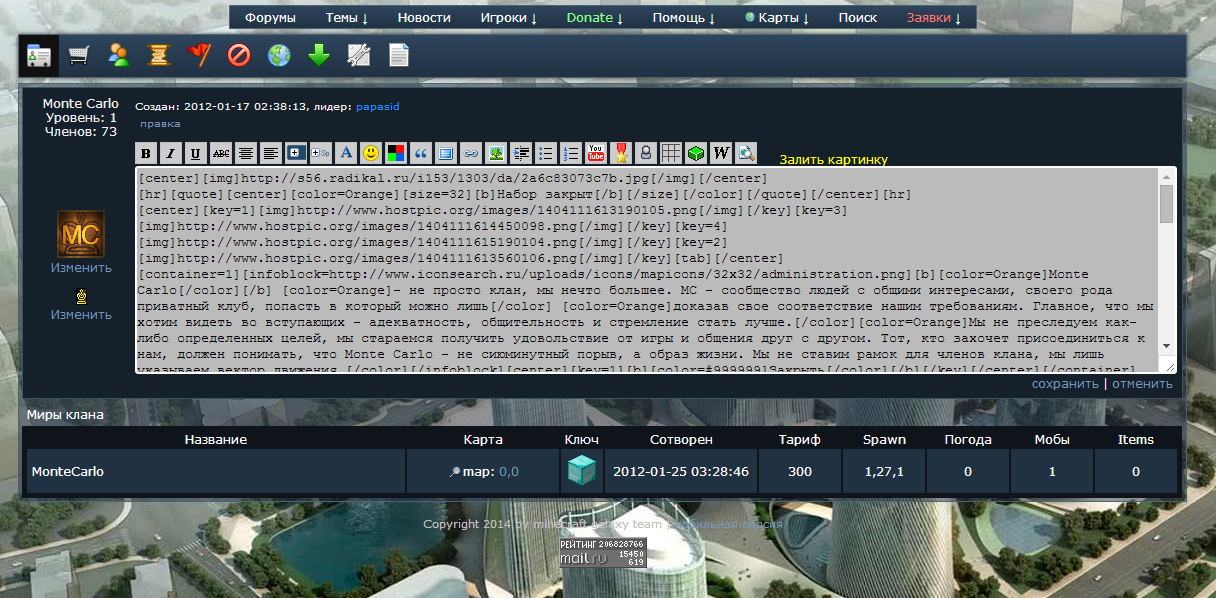Expand the Игроки dropdown menu

[508, 18]
